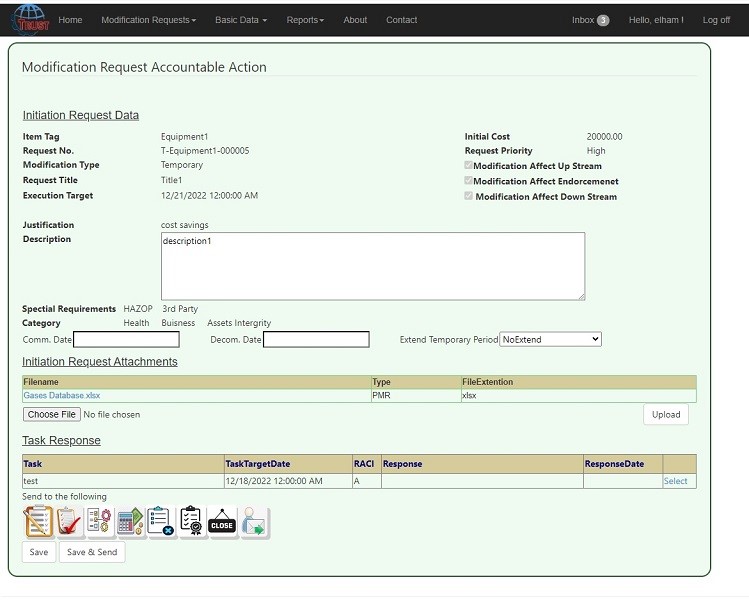Click the clipboard with pencil icon
Viewport: 749px width, 600px height.
[x=38, y=522]
